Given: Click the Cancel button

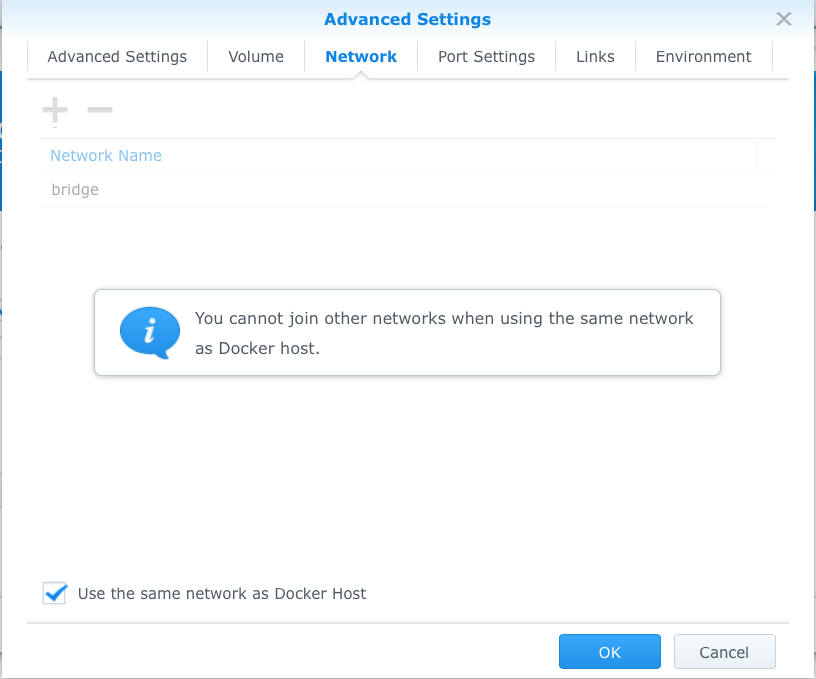Looking at the screenshot, I should 724,651.
